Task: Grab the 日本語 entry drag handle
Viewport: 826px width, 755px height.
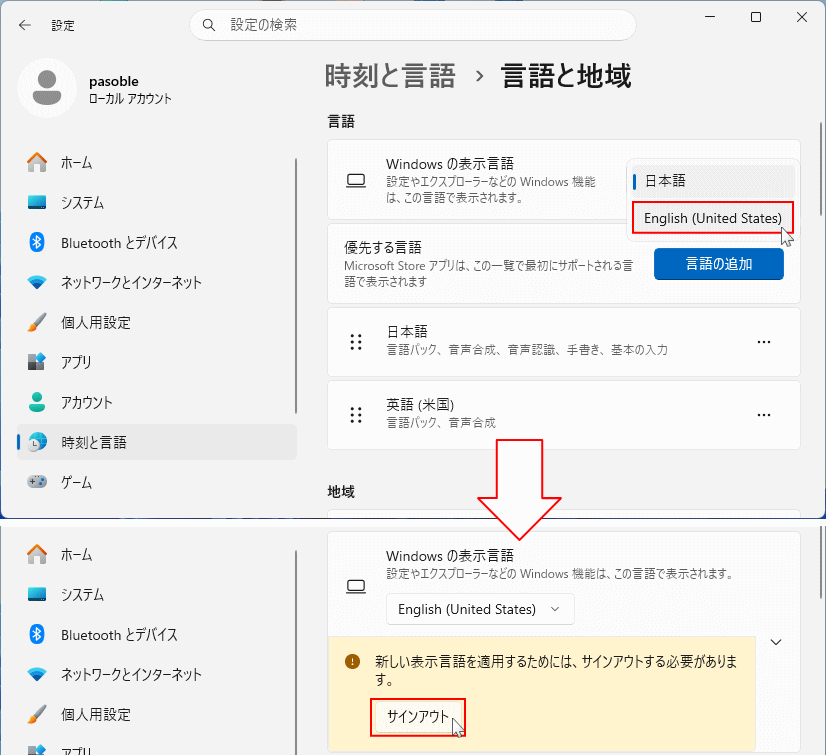Action: [356, 343]
